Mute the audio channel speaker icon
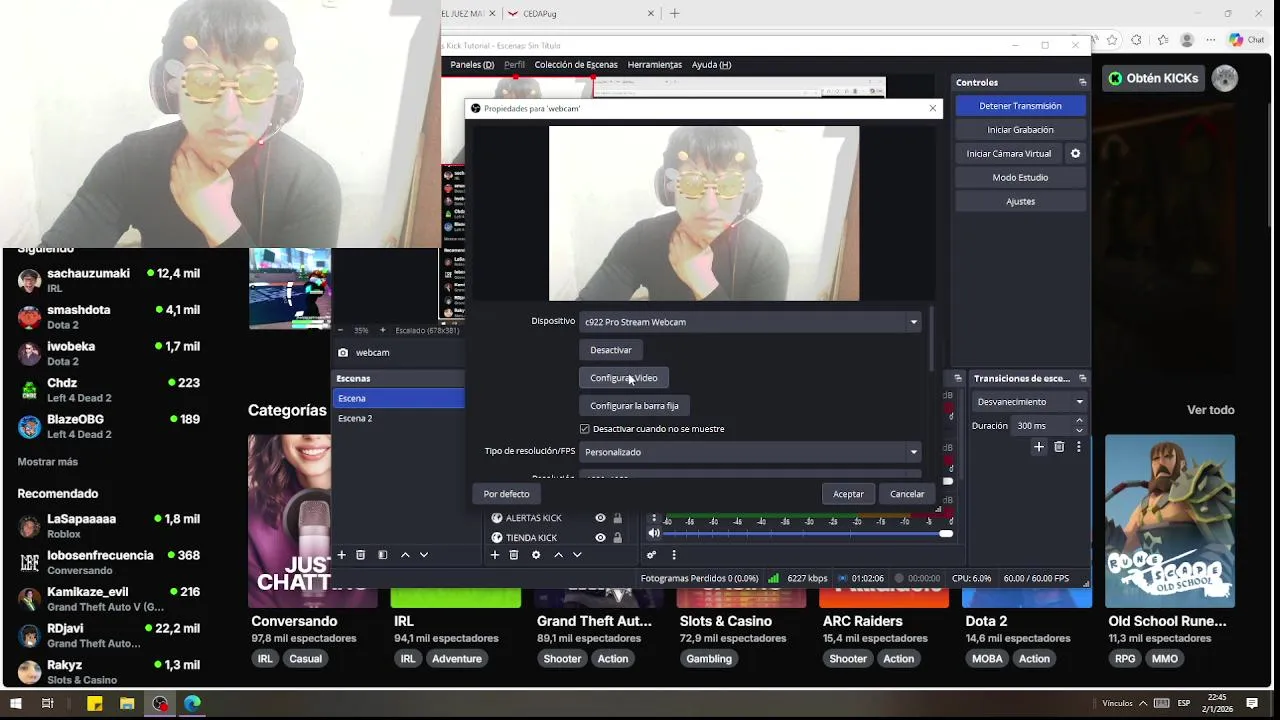 [654, 533]
